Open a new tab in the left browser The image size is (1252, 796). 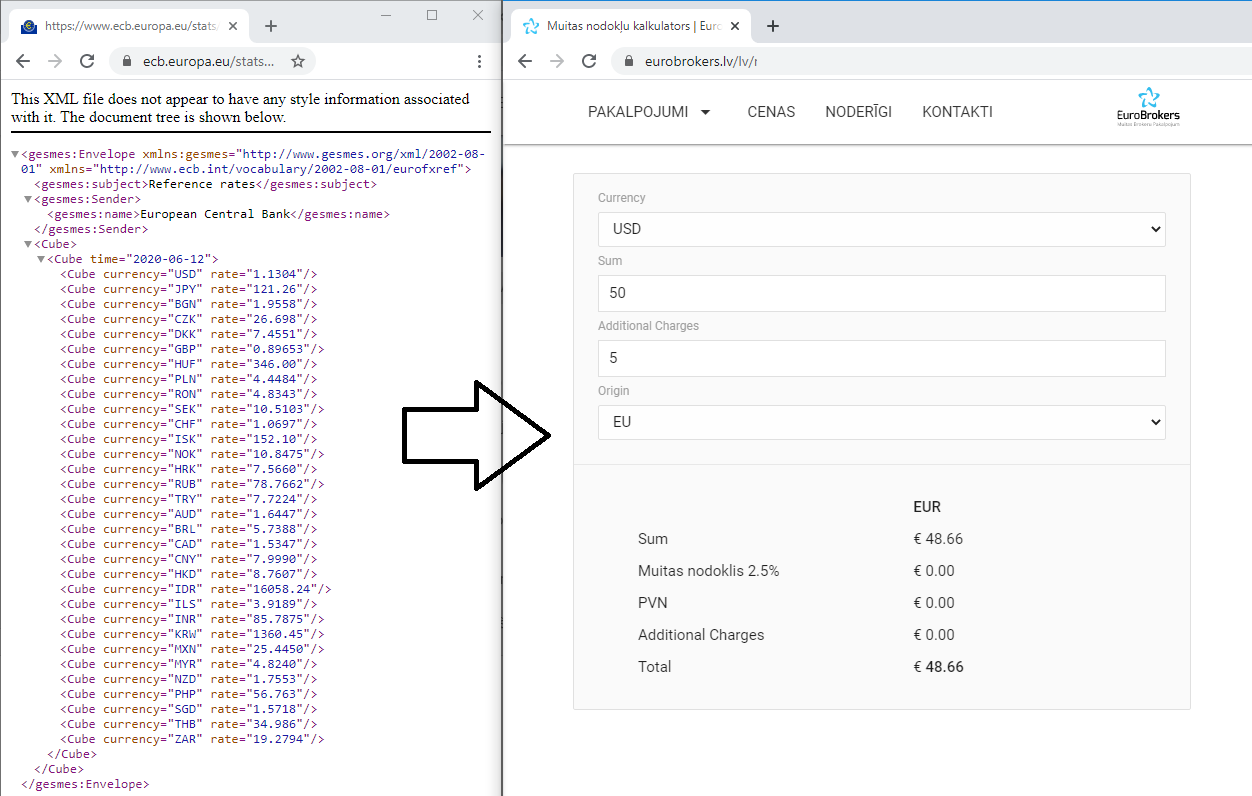[x=270, y=26]
